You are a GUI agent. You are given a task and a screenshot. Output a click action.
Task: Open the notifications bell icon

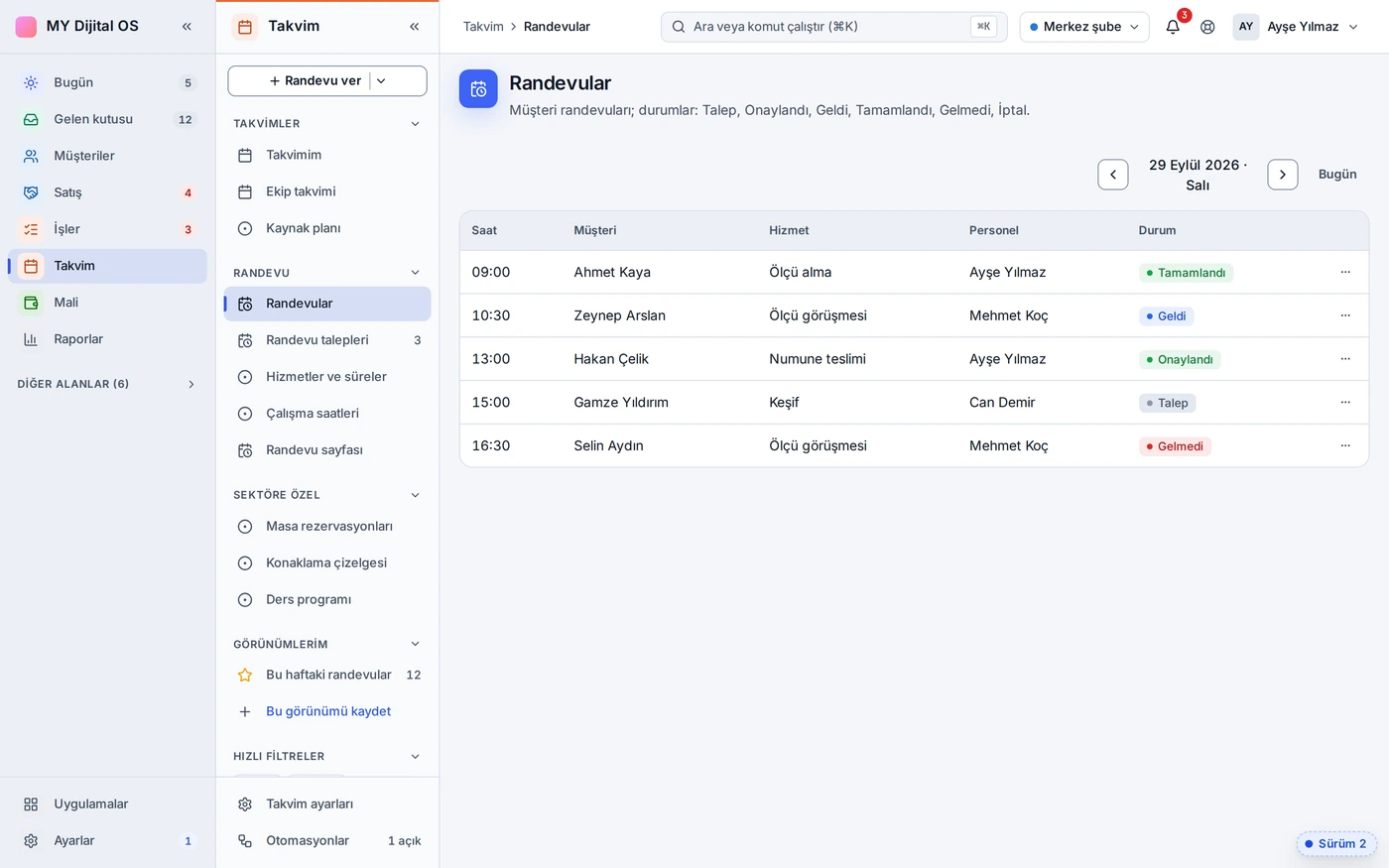coord(1173,27)
